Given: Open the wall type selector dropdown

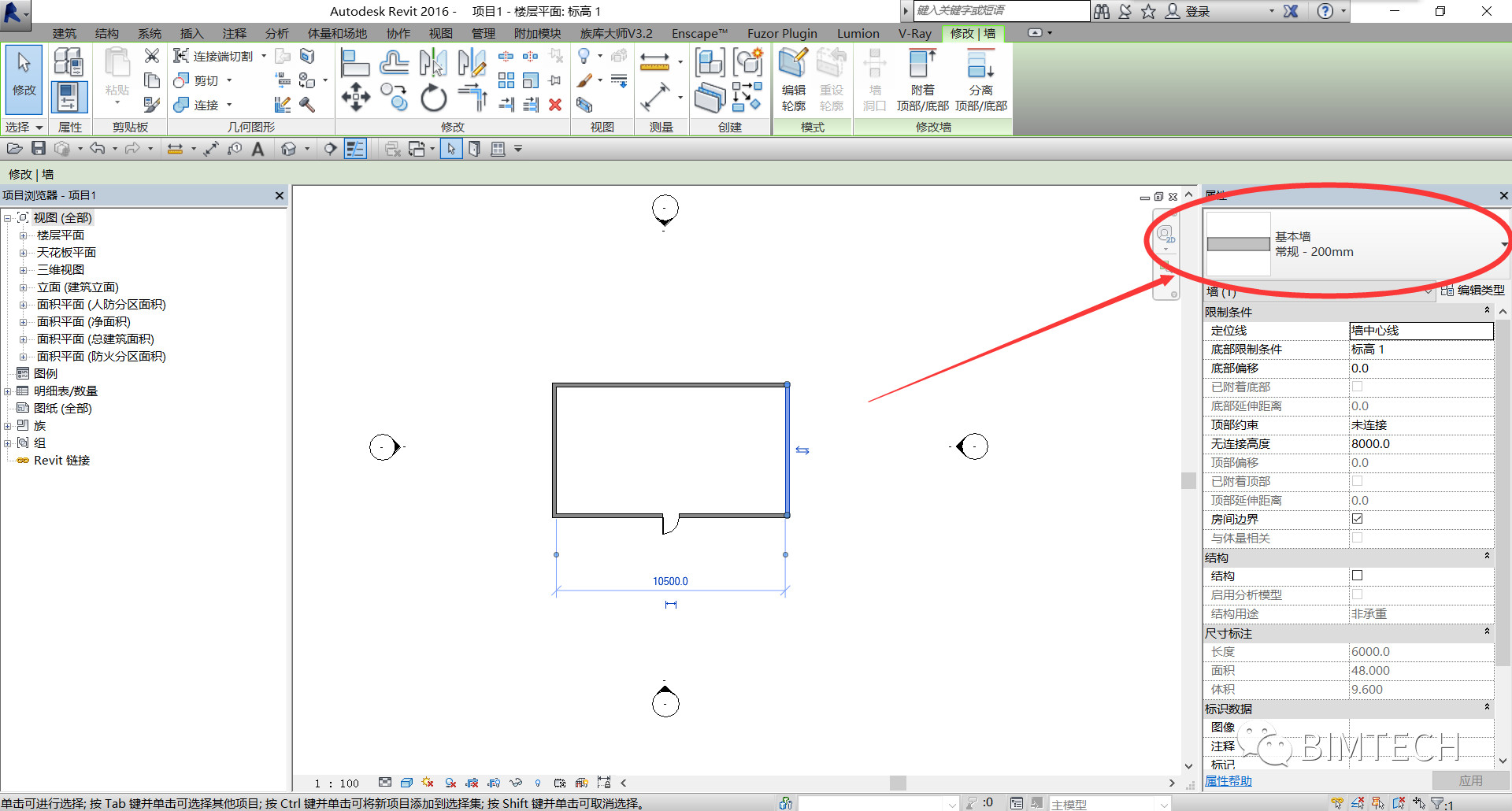Looking at the screenshot, I should click(1506, 244).
